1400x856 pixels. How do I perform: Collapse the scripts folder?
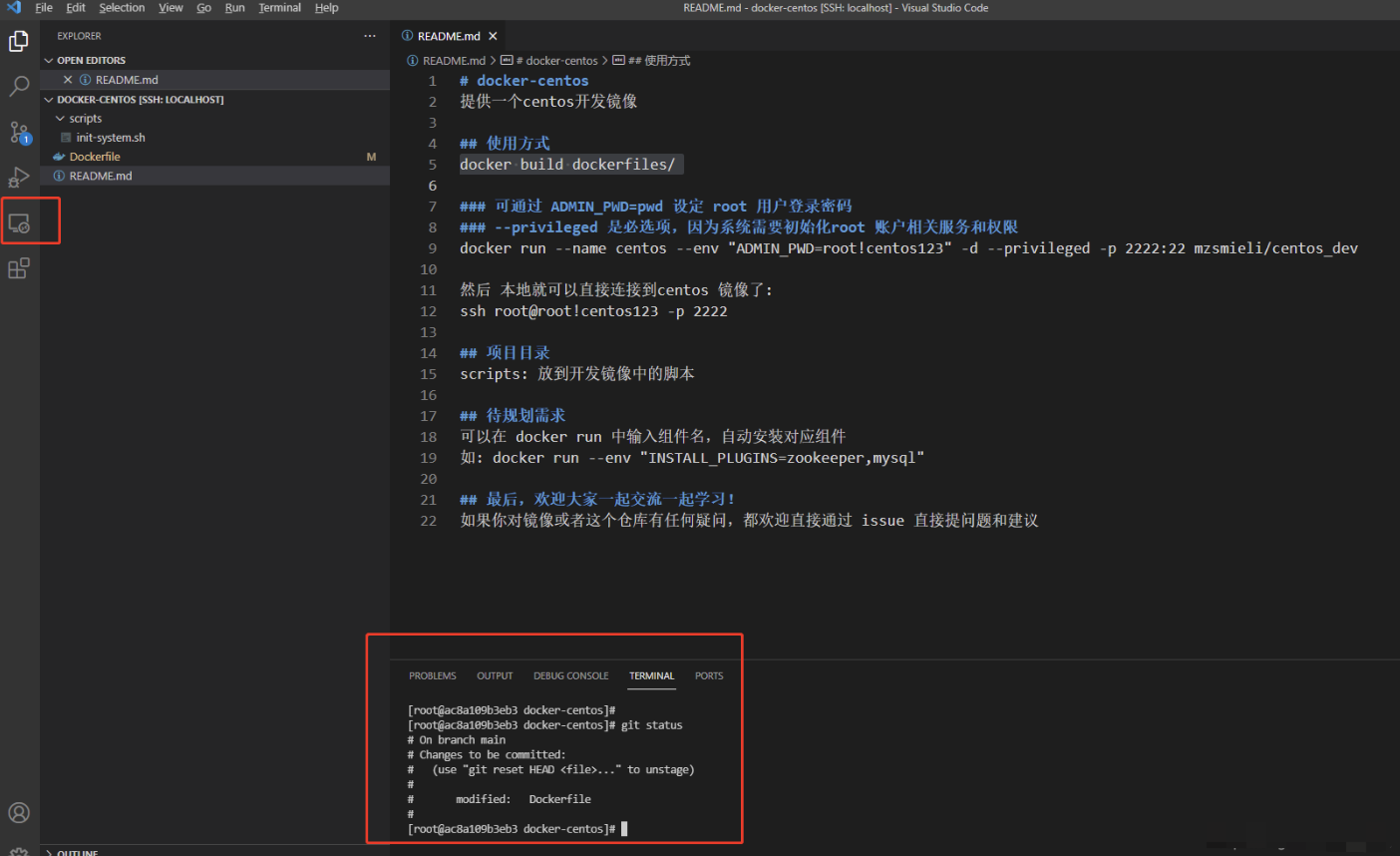(x=60, y=119)
